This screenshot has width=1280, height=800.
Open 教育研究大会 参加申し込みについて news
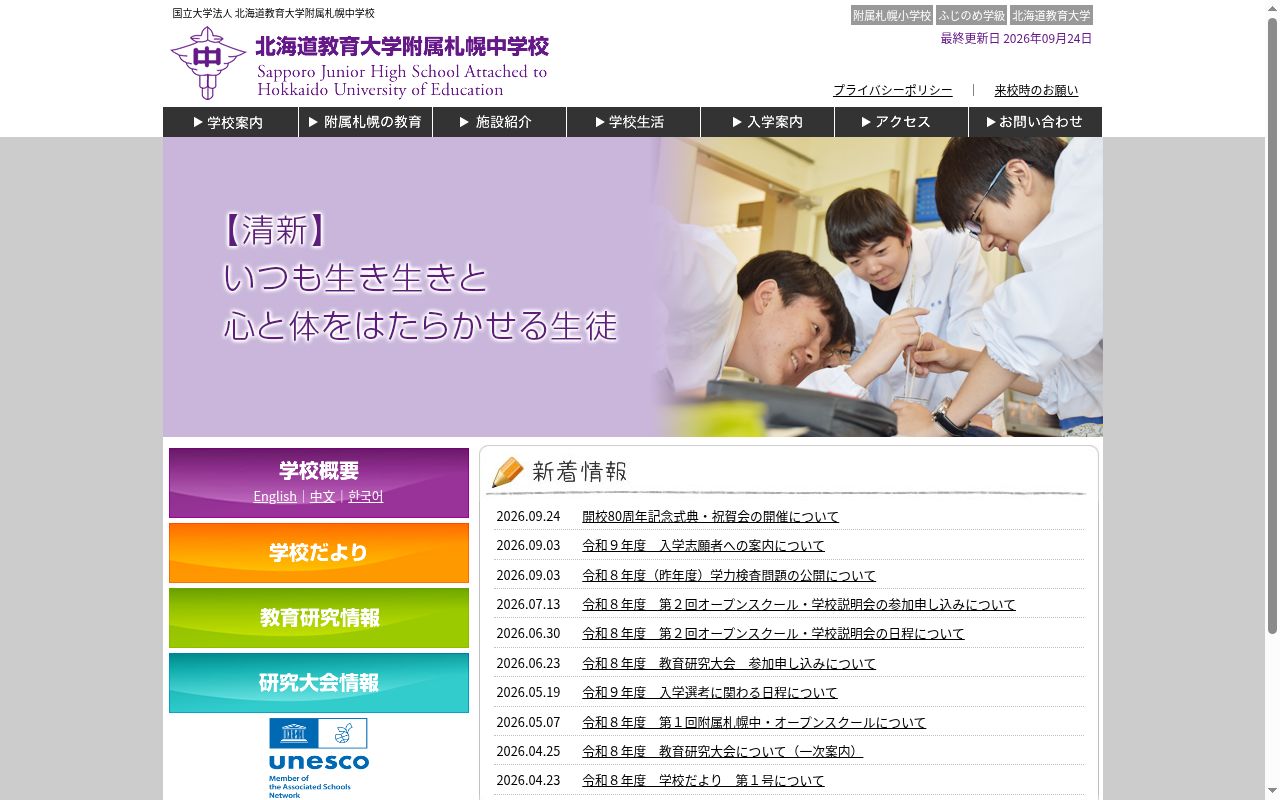click(729, 663)
